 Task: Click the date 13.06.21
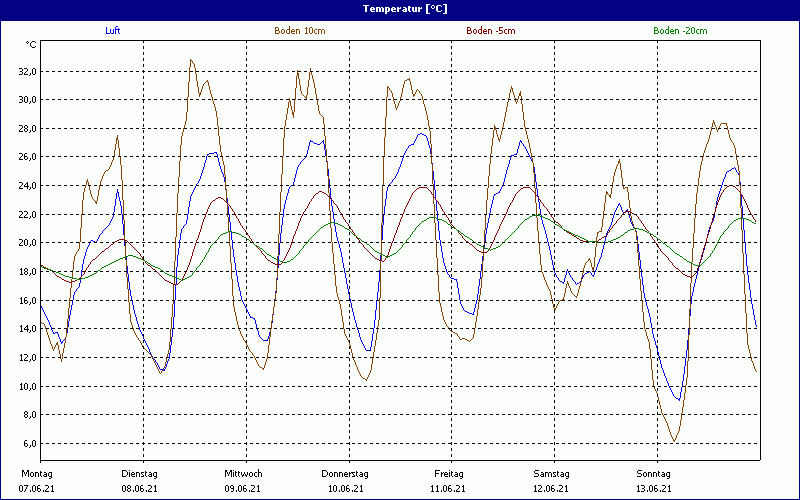click(x=654, y=489)
